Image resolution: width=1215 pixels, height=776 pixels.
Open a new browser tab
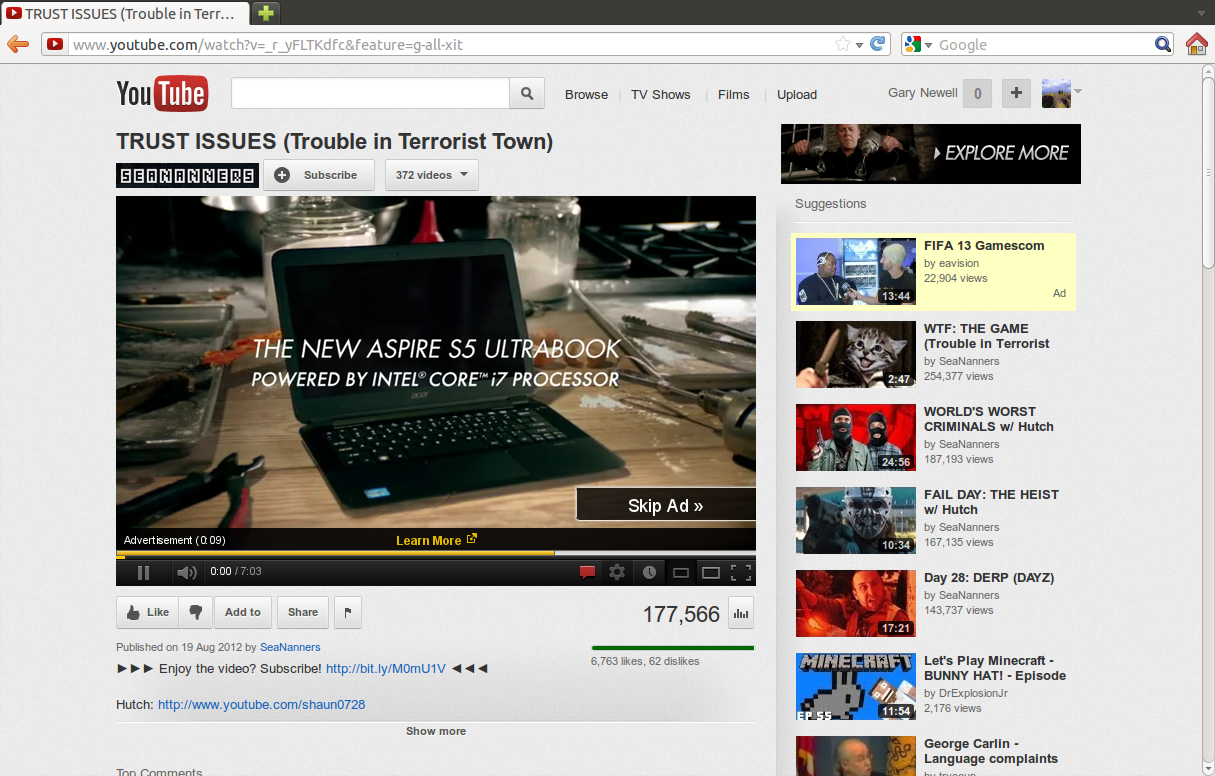coord(265,13)
